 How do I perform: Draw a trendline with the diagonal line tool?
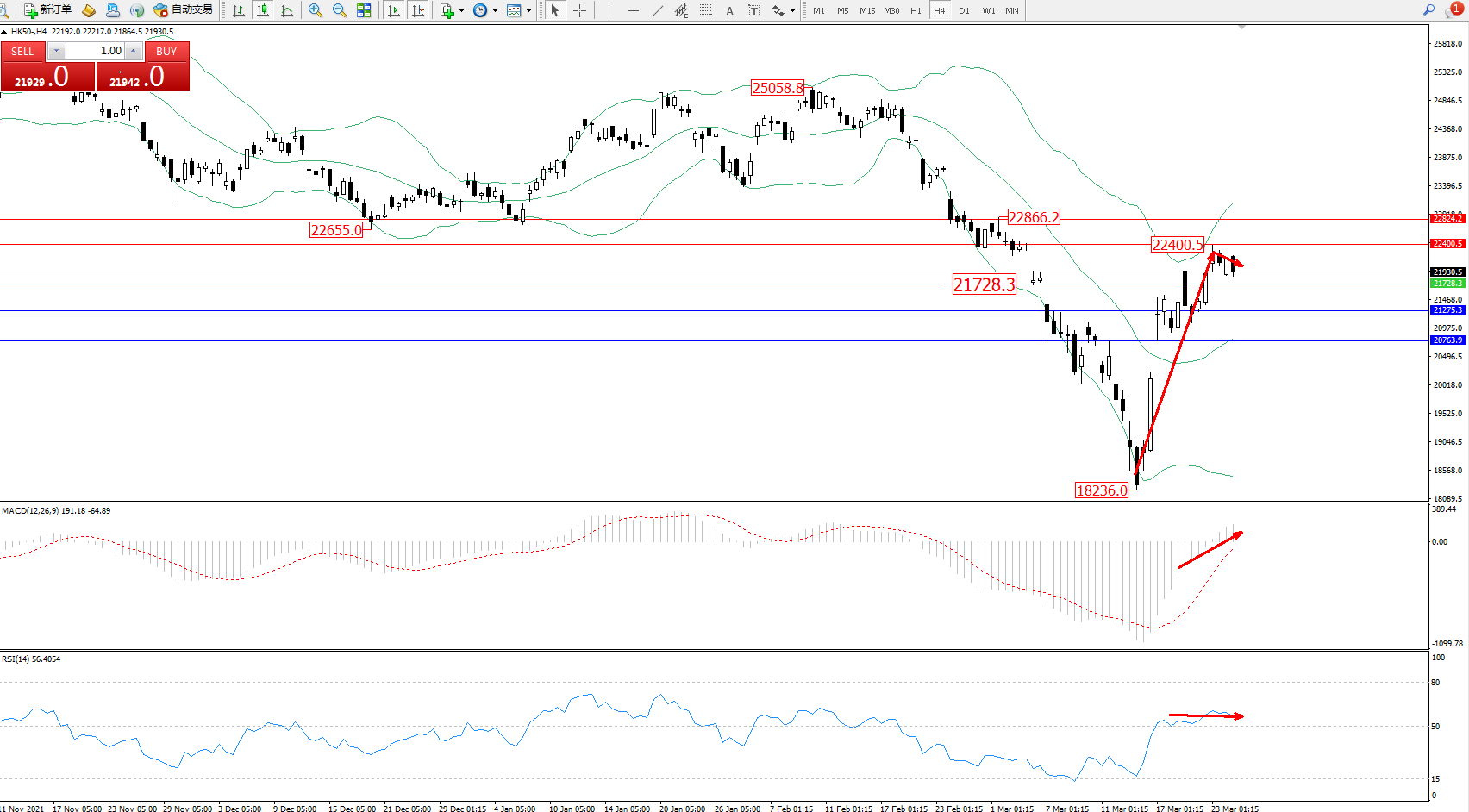pos(658,10)
